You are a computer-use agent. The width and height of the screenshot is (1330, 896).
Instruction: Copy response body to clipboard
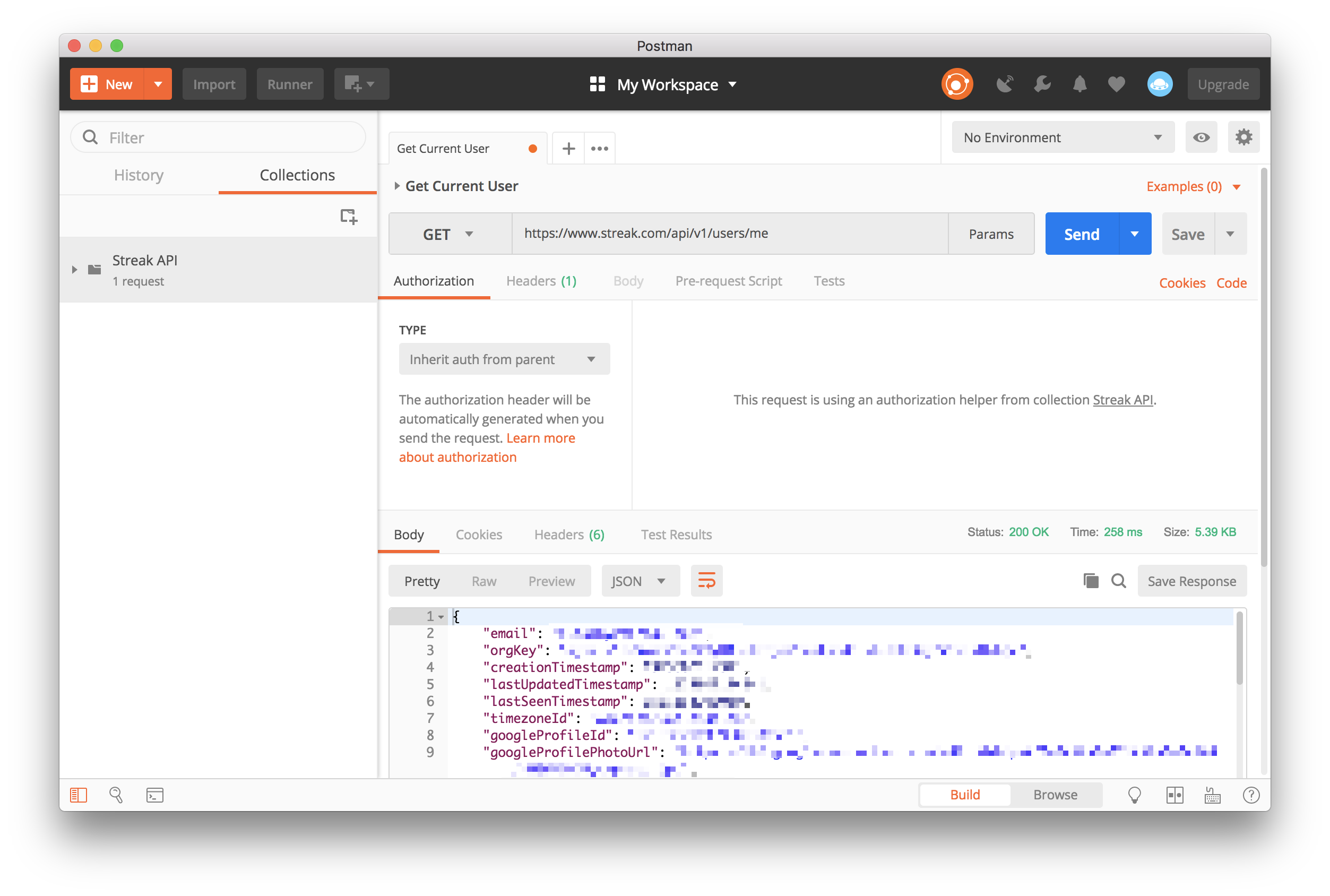tap(1091, 581)
